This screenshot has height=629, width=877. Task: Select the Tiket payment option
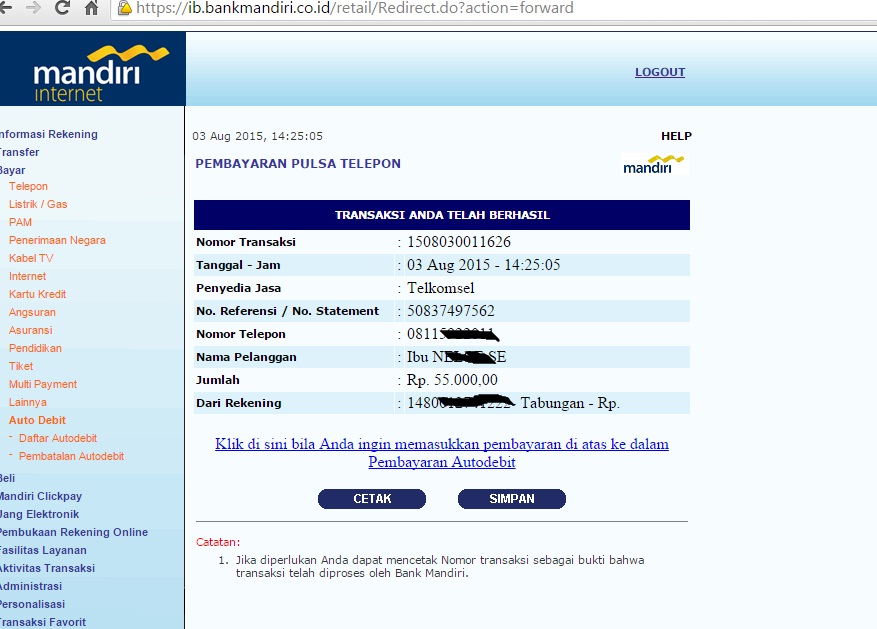pos(21,366)
